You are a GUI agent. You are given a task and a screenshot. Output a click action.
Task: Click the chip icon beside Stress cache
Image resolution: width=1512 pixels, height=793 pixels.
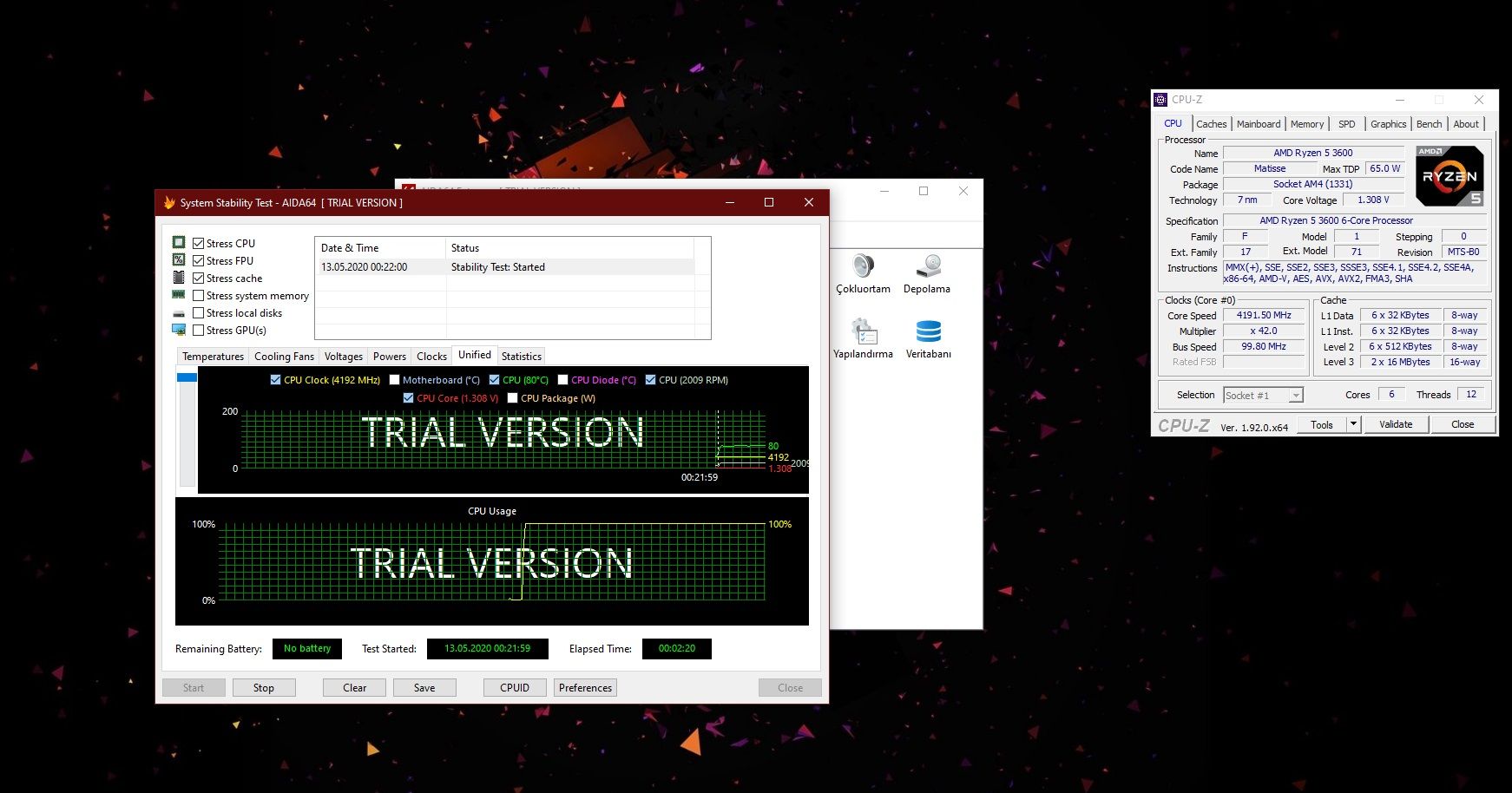click(179, 278)
